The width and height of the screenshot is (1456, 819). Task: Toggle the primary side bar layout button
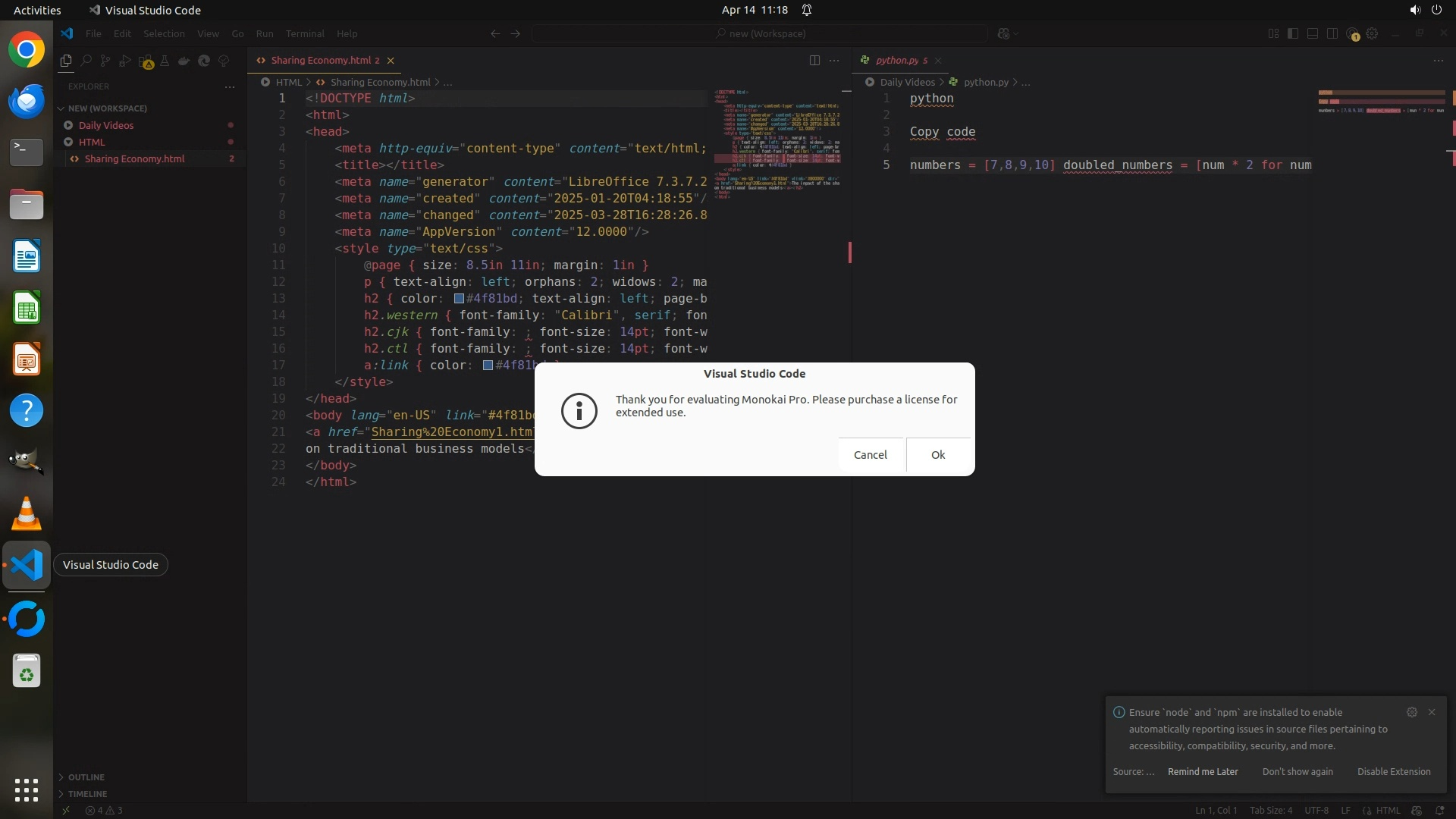pos(1293,34)
